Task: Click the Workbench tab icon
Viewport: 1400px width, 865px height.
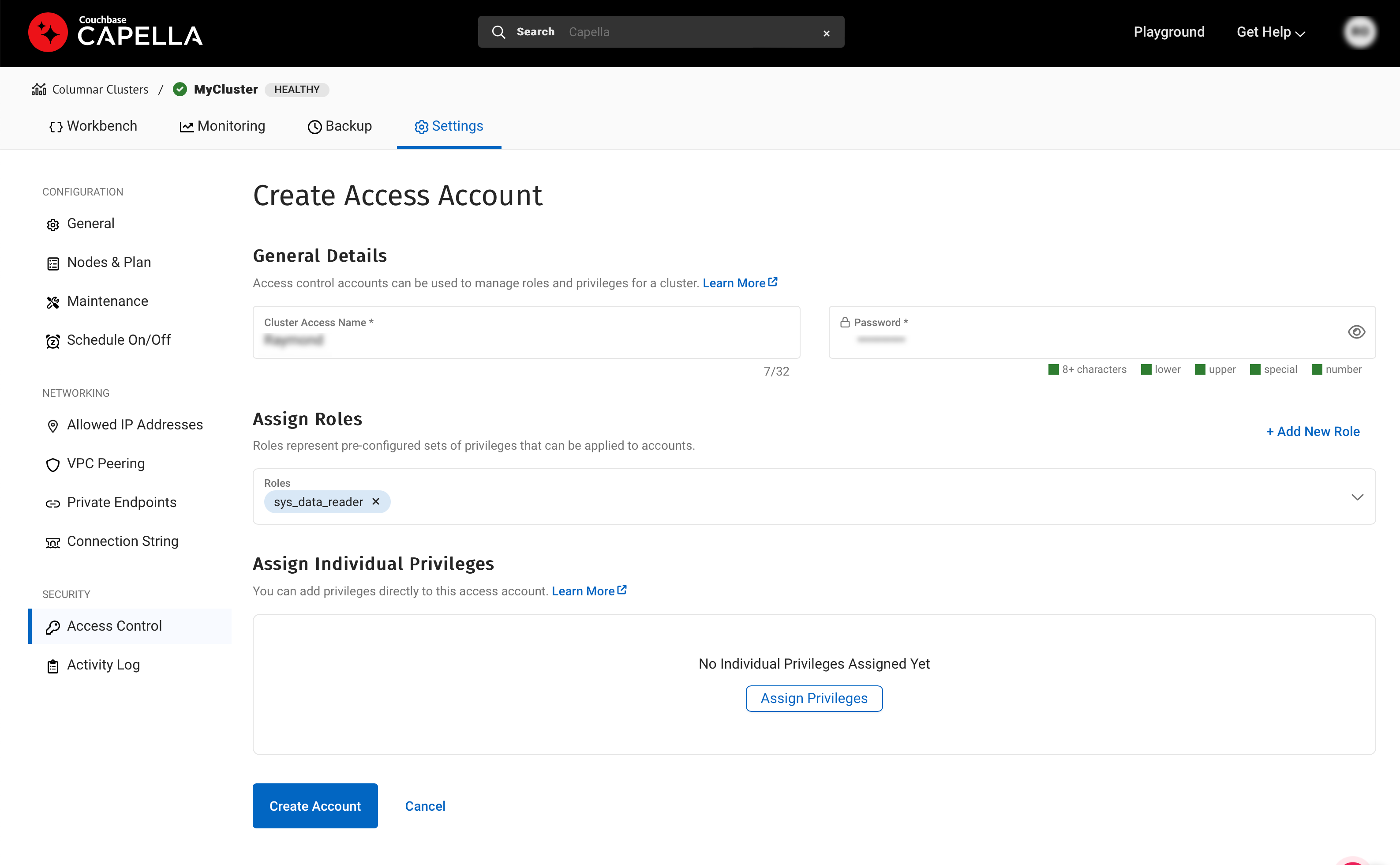Action: pos(56,126)
